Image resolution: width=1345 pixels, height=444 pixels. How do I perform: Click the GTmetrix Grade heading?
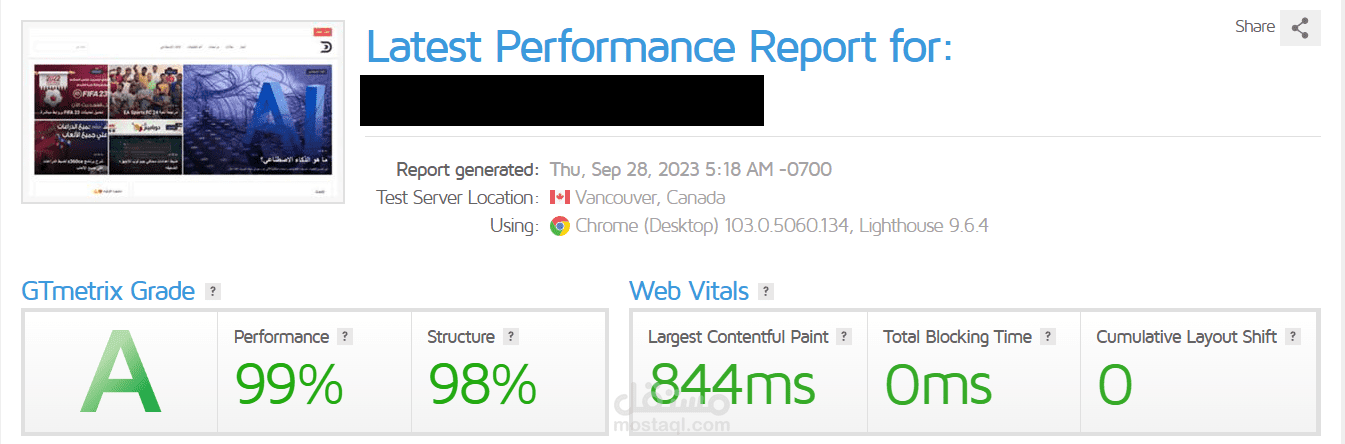[x=108, y=291]
